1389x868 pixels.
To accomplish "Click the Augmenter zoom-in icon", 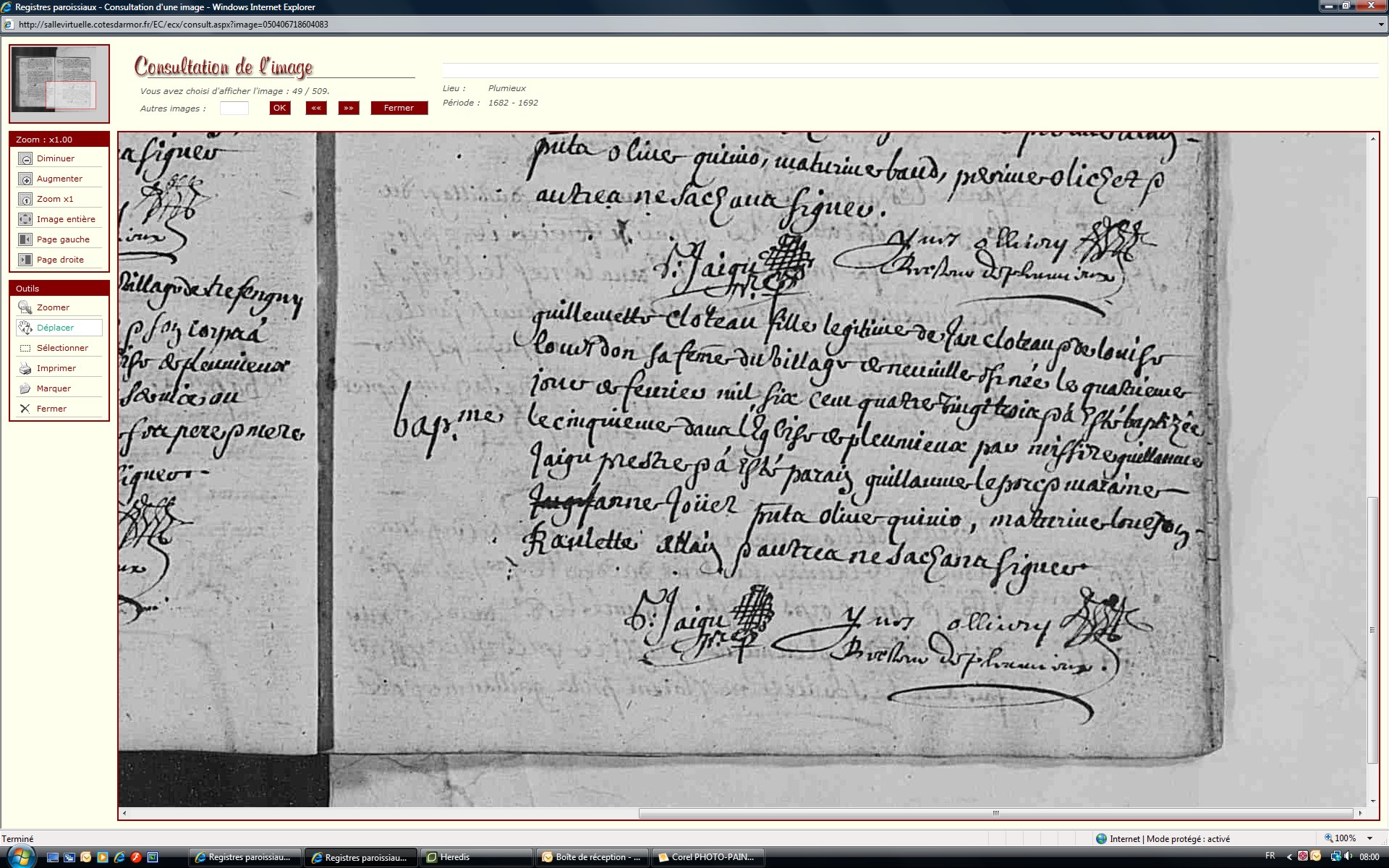I will coord(25,179).
